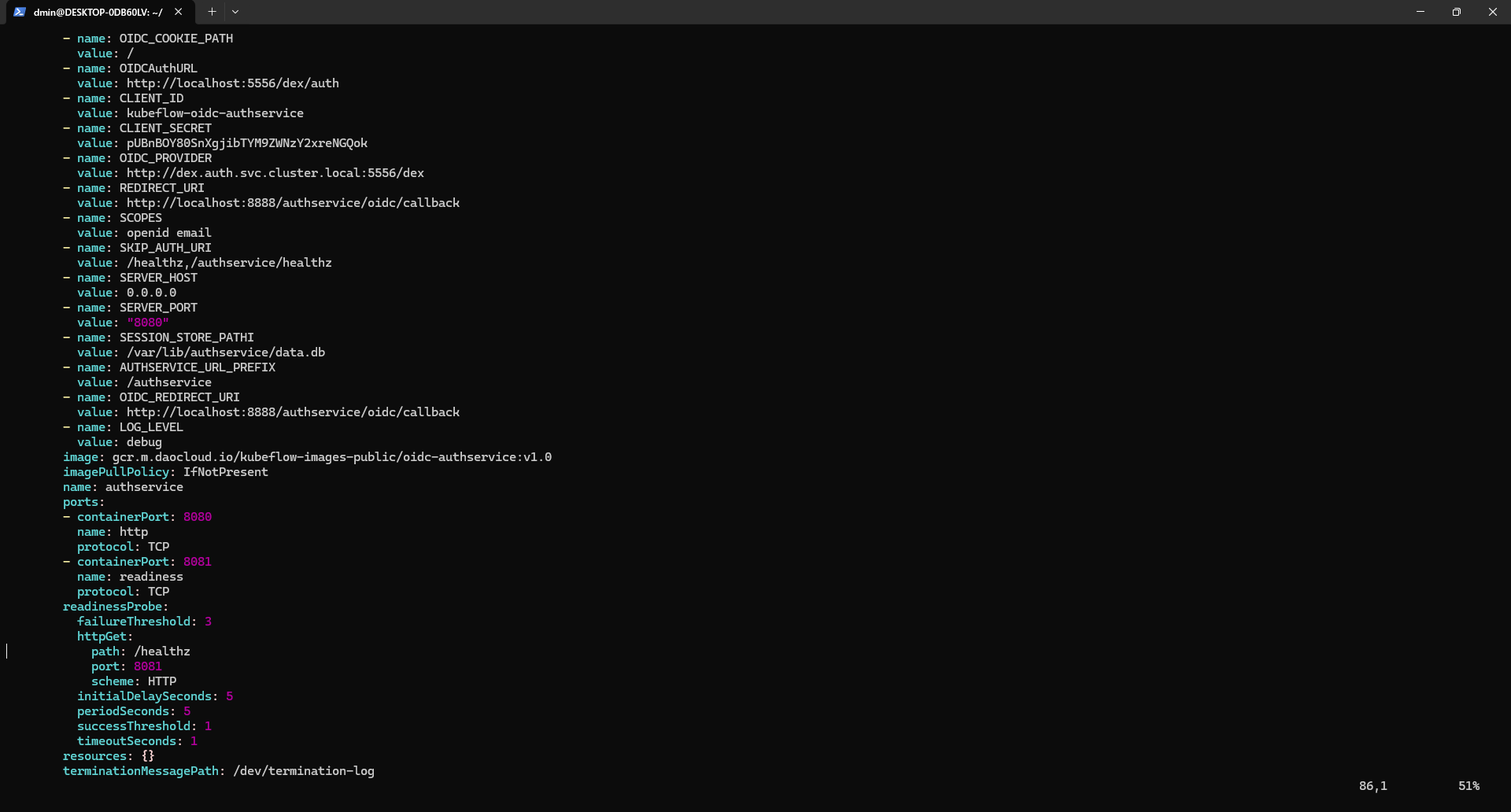Image resolution: width=1511 pixels, height=812 pixels.
Task: Click the /healthz,/authservice/healthz value
Action: pyautogui.click(x=229, y=263)
